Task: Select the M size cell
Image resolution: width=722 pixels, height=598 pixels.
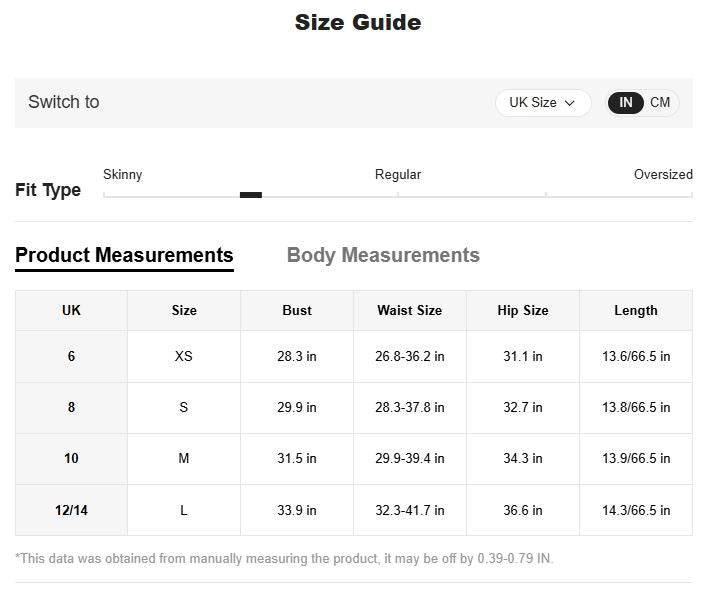Action: click(184, 458)
